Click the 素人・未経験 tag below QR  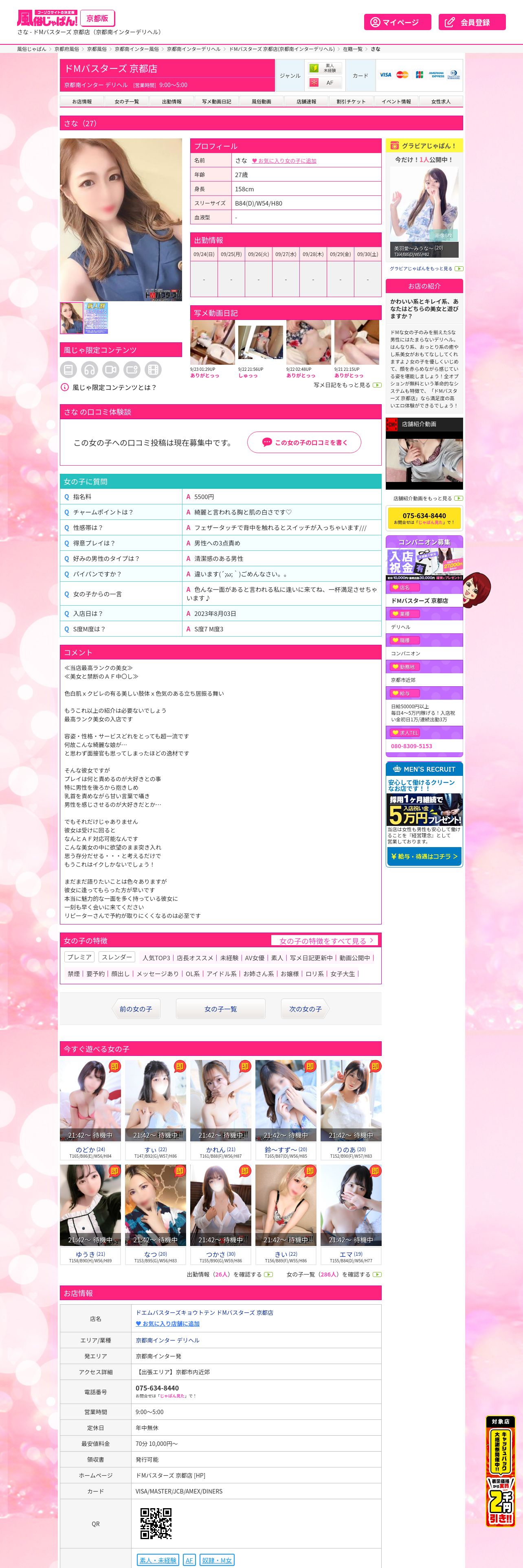pos(158,1560)
